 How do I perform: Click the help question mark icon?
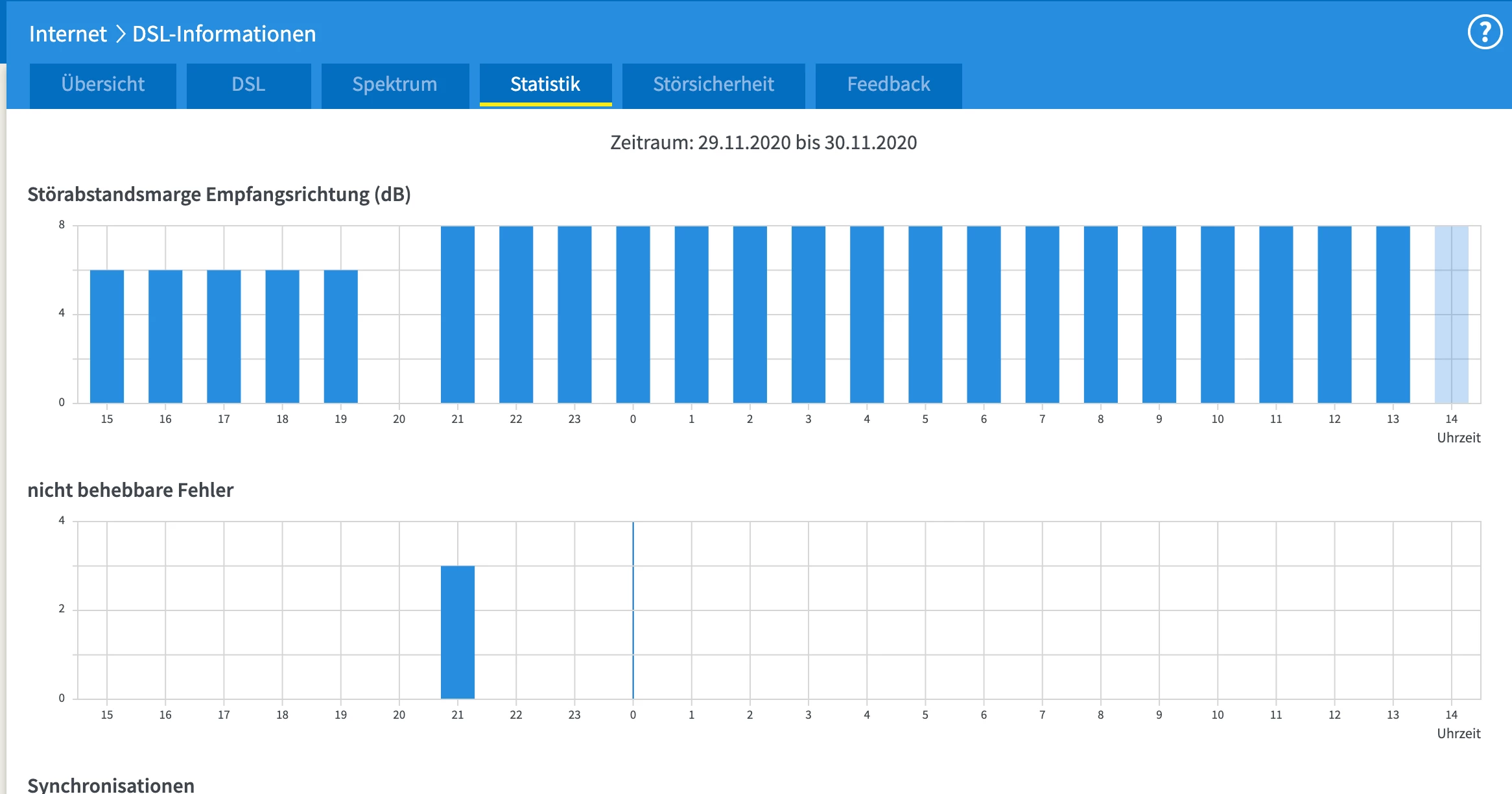(x=1485, y=32)
